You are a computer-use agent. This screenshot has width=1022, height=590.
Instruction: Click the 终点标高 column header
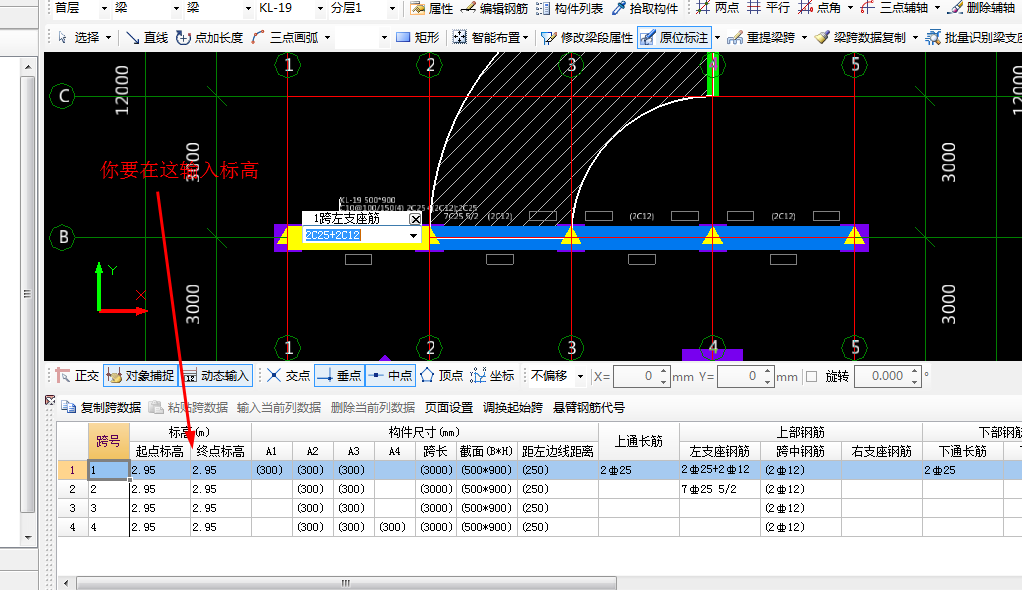(x=220, y=451)
